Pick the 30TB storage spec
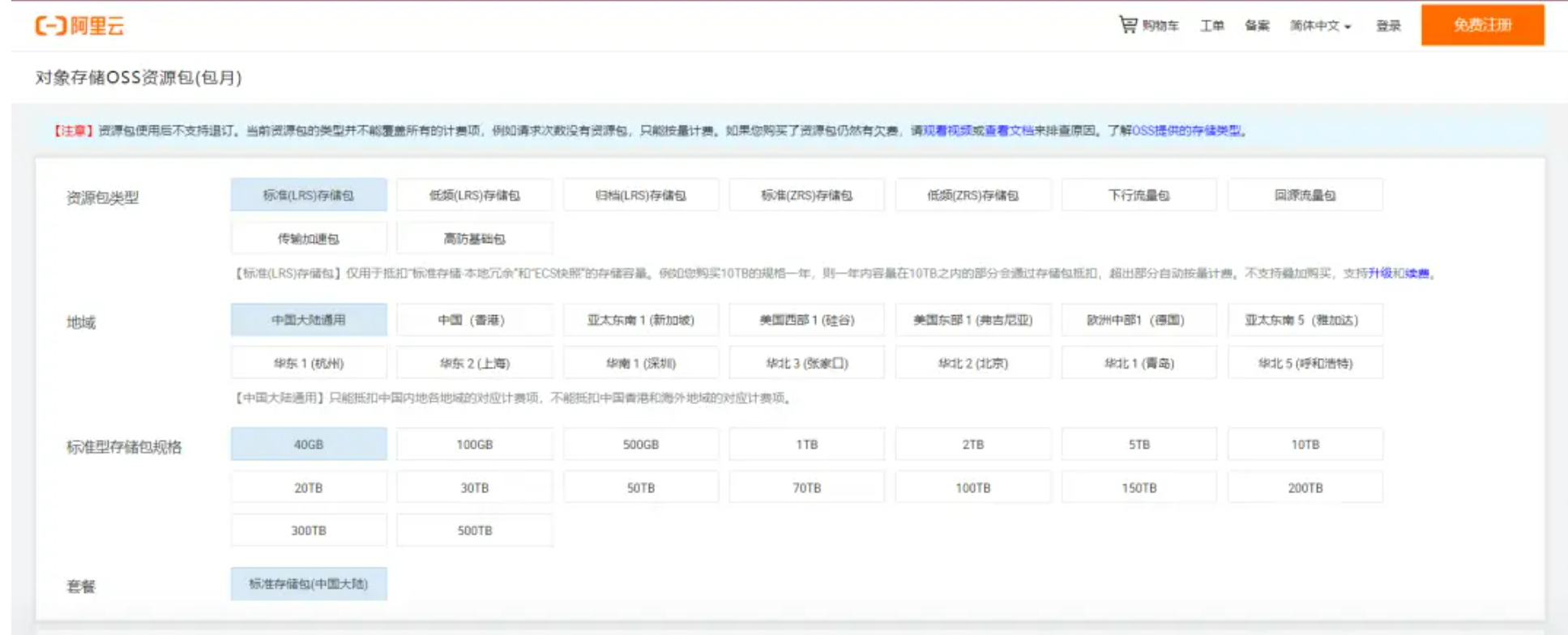 [x=475, y=488]
